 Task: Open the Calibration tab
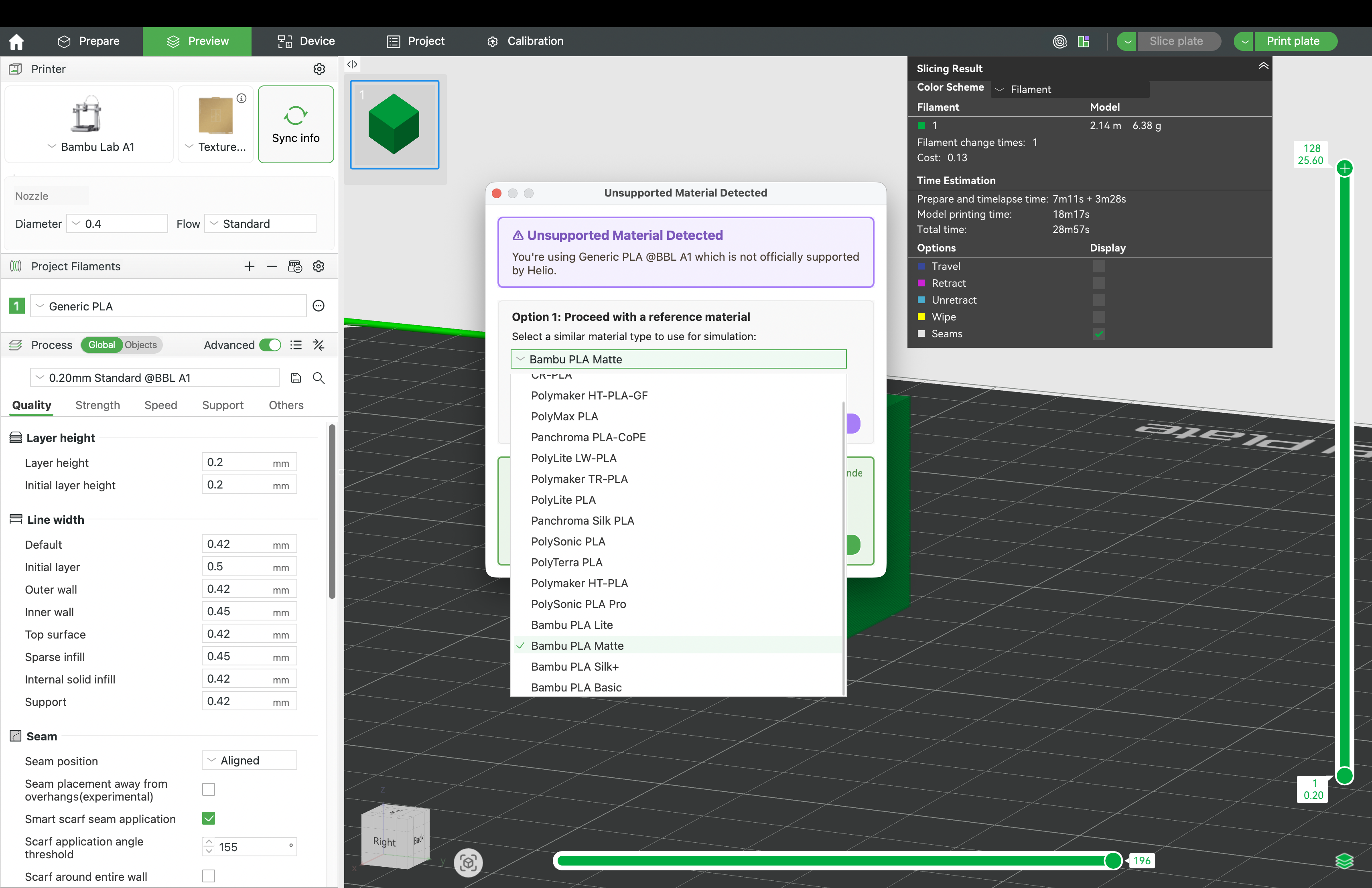525,41
